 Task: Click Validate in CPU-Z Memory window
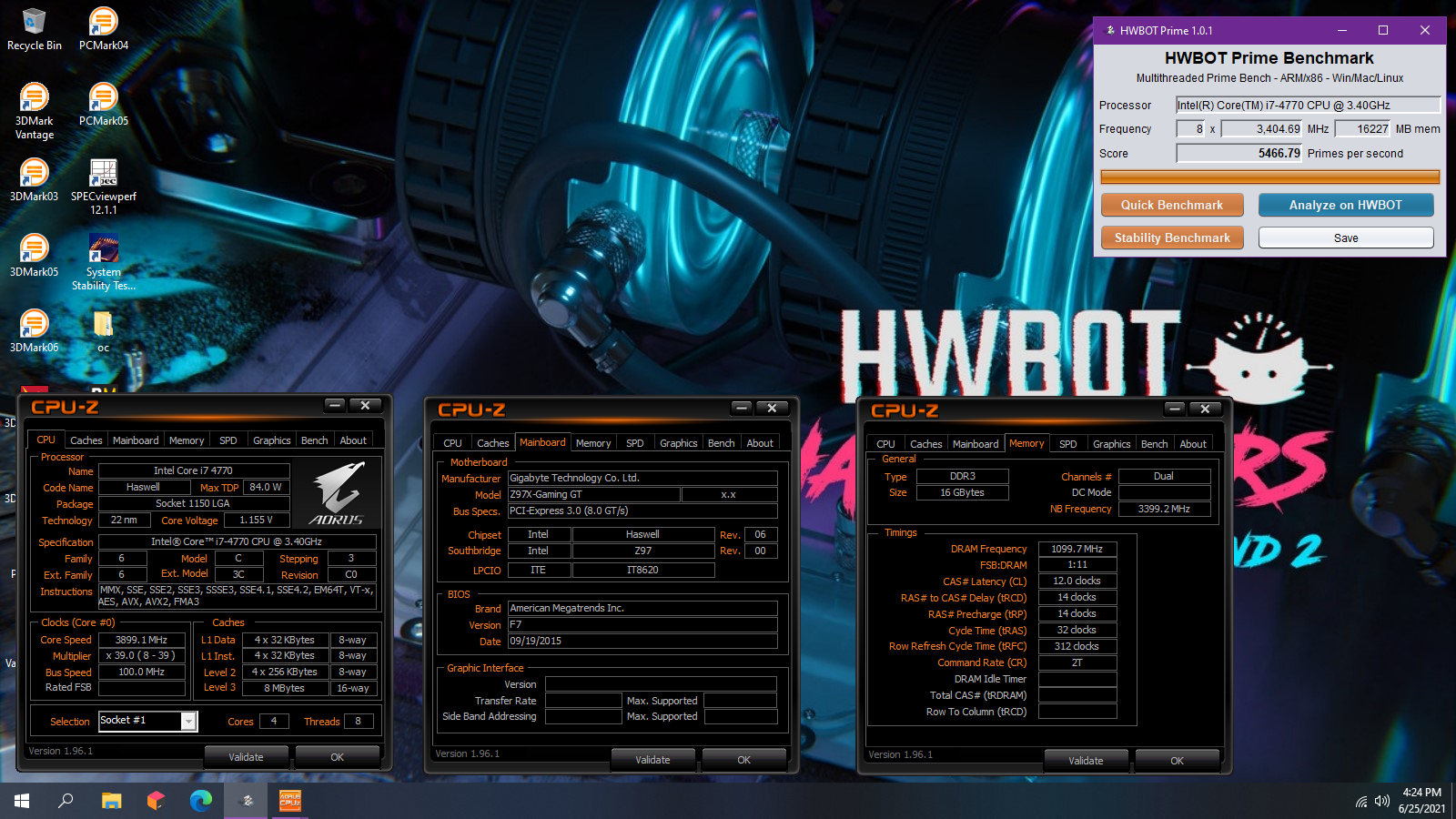[x=1086, y=761]
